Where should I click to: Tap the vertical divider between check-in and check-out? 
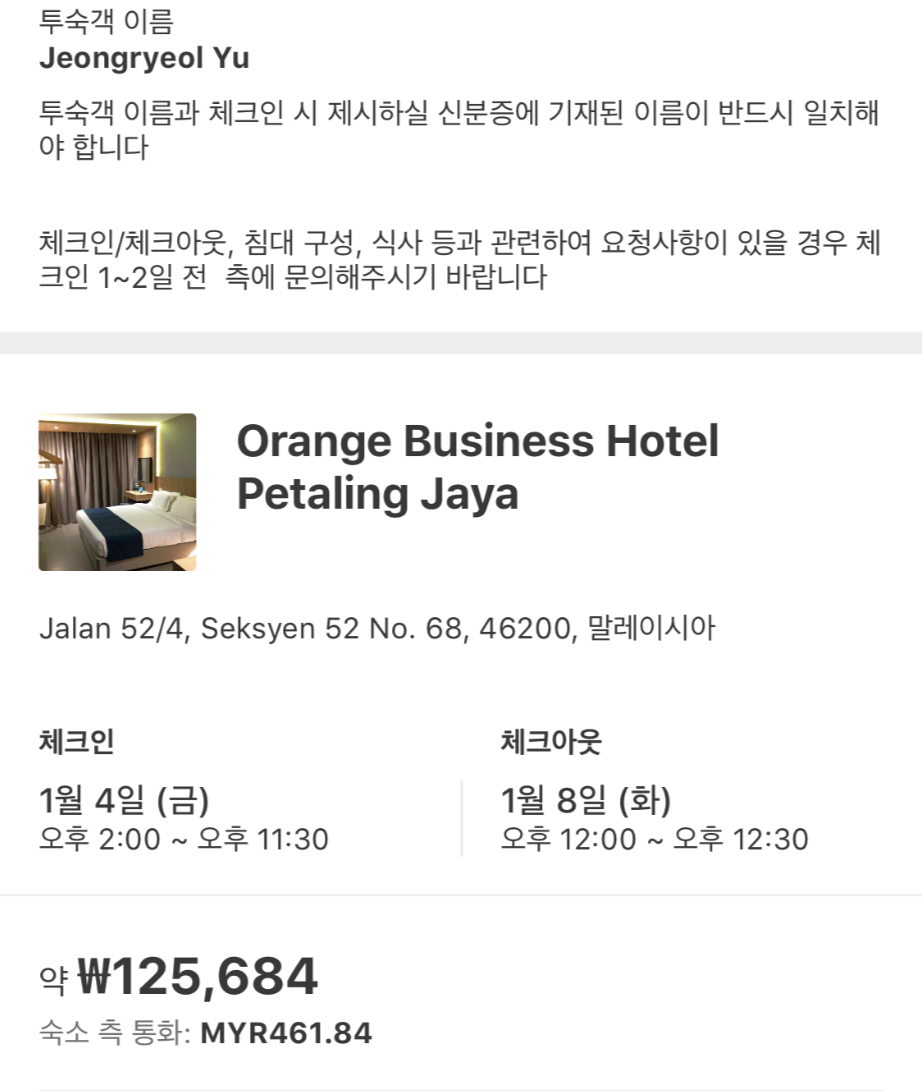(x=462, y=818)
